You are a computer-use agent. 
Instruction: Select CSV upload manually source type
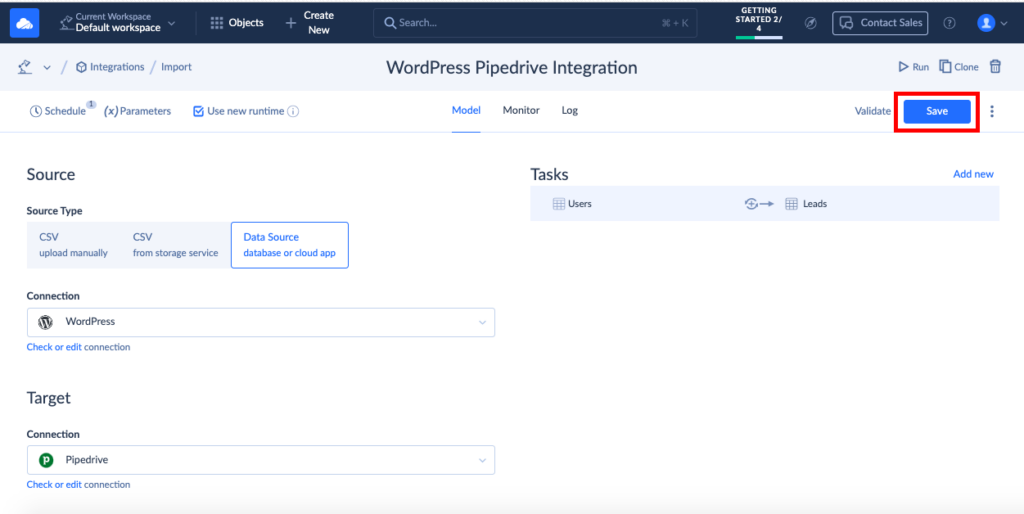(73, 245)
